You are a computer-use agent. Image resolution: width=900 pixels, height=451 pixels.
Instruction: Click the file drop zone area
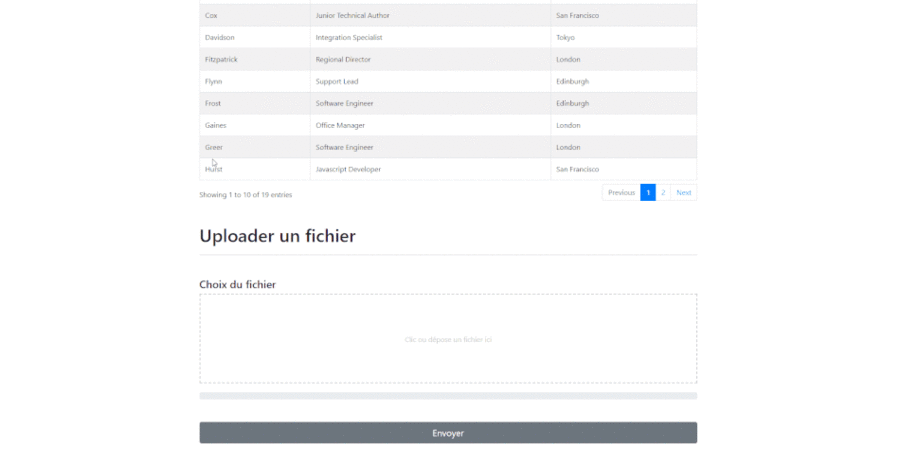click(x=448, y=339)
